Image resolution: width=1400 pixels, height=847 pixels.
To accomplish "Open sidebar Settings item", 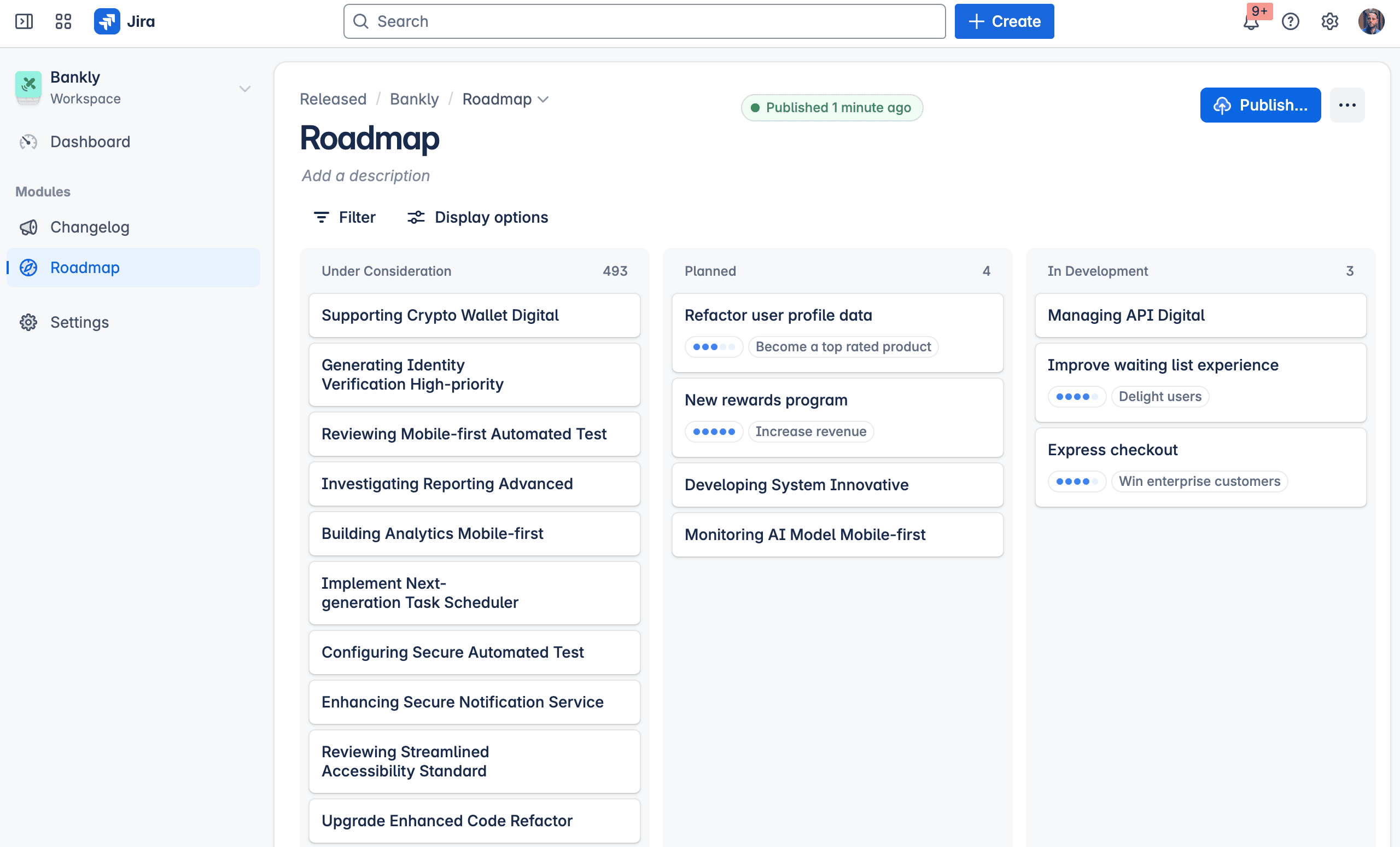I will (79, 322).
